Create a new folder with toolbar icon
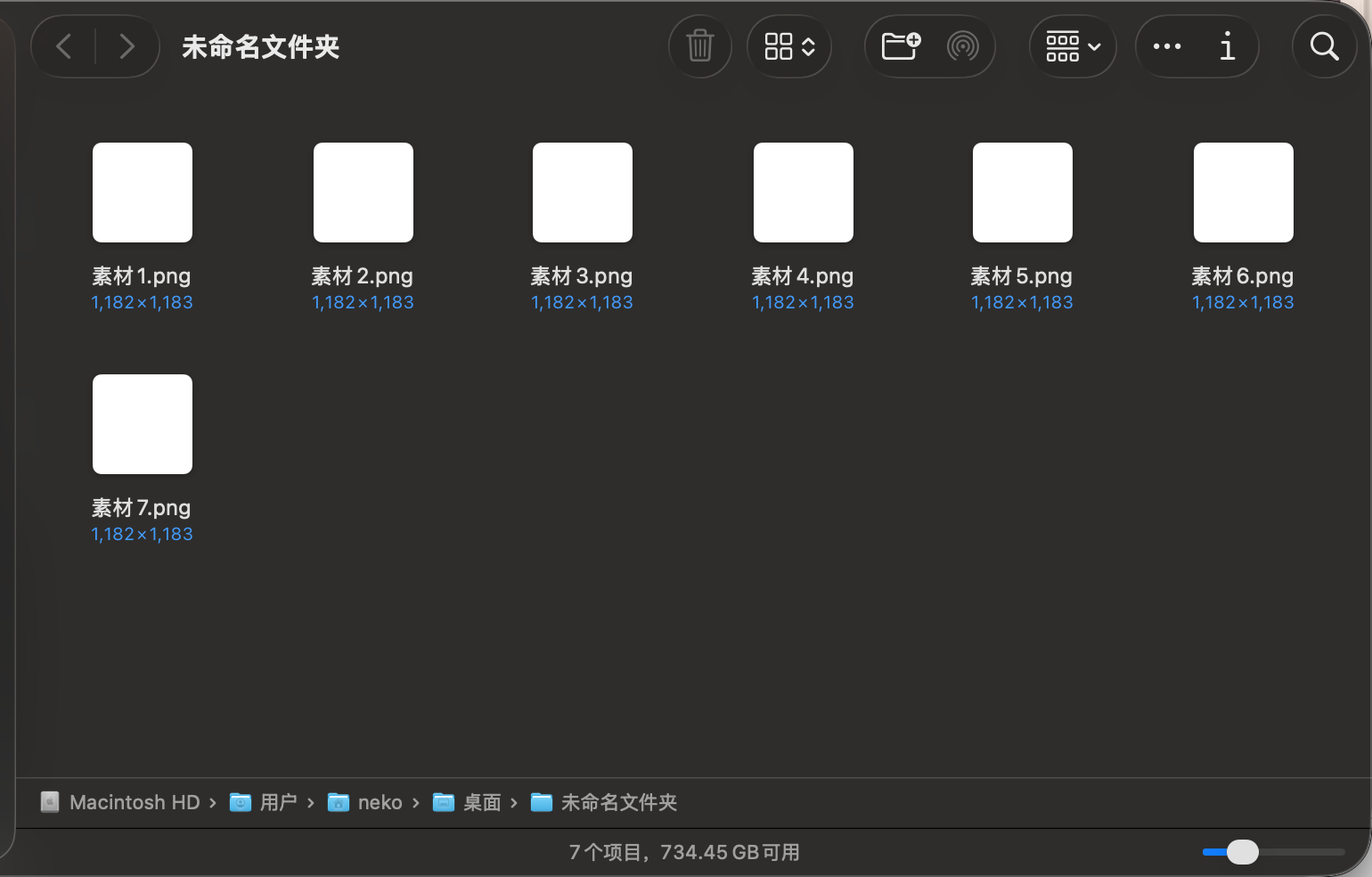 pos(901,45)
